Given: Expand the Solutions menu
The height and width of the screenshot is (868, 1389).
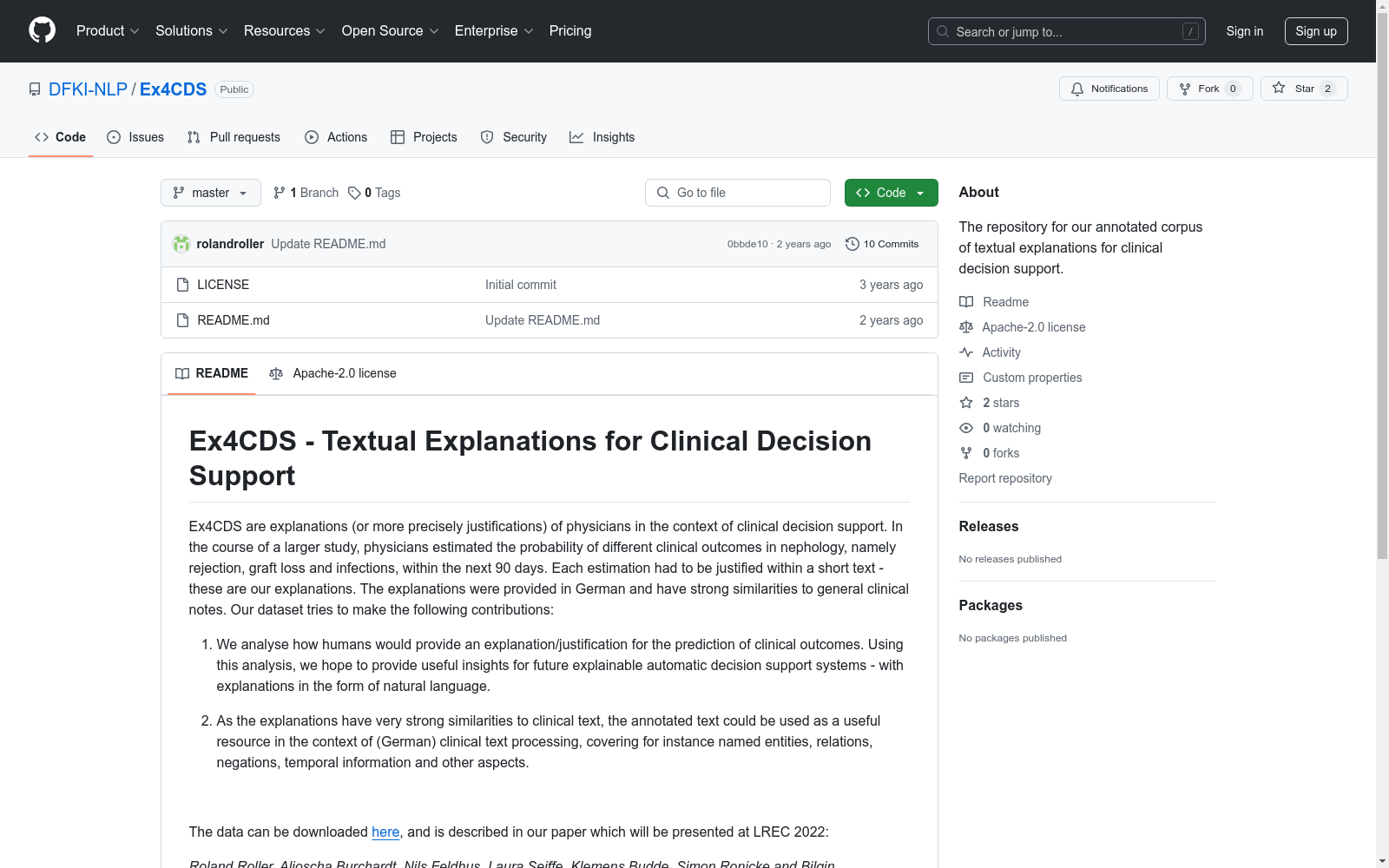Looking at the screenshot, I should (192, 30).
